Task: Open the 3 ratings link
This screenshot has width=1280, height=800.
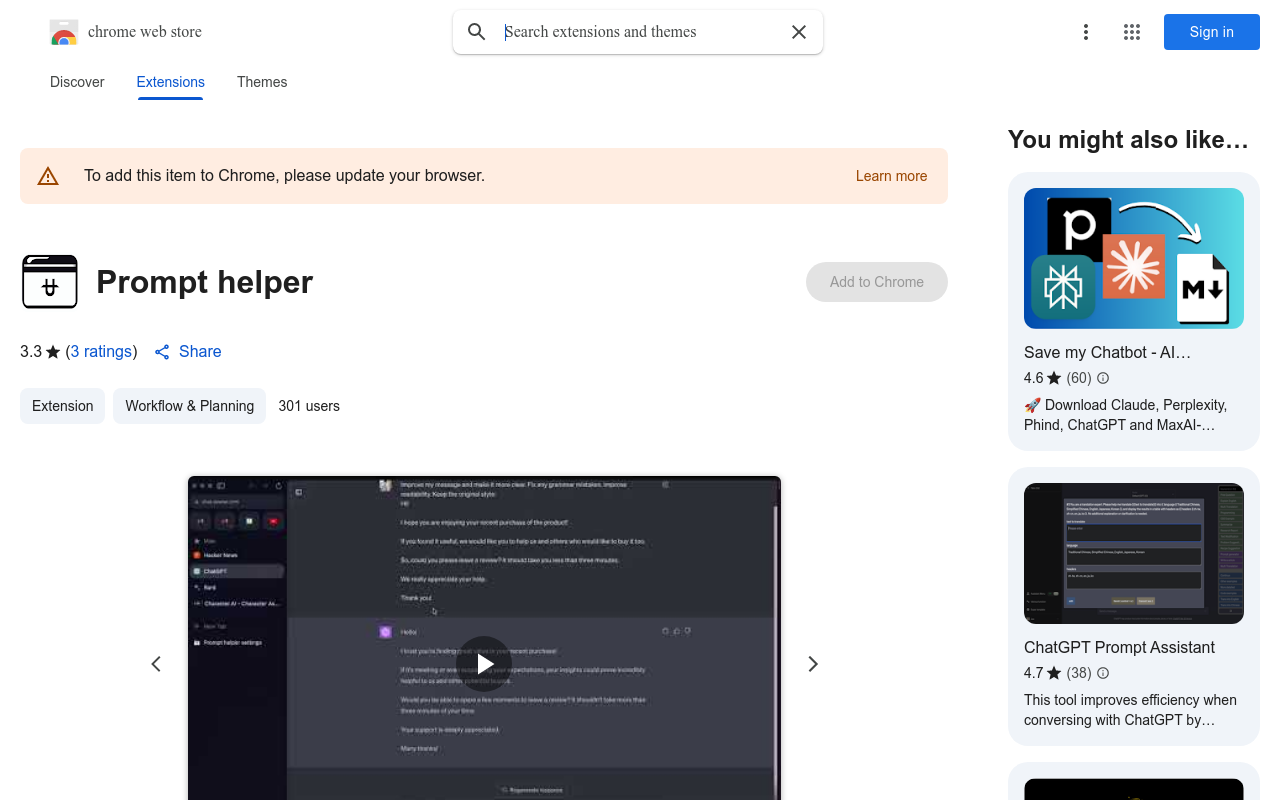Action: tap(101, 352)
